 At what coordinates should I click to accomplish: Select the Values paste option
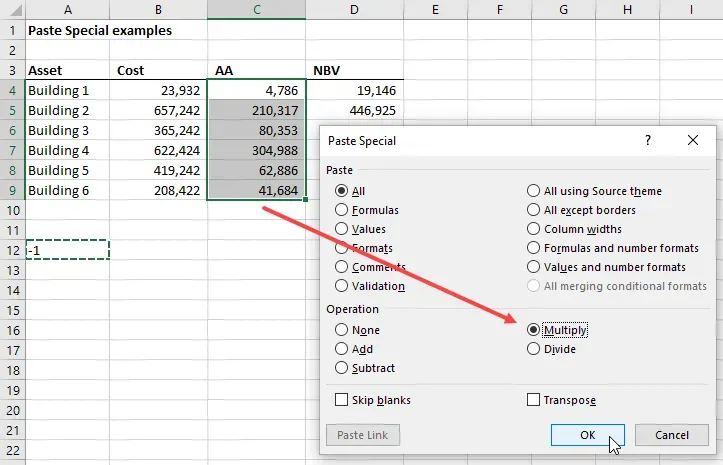pos(343,229)
